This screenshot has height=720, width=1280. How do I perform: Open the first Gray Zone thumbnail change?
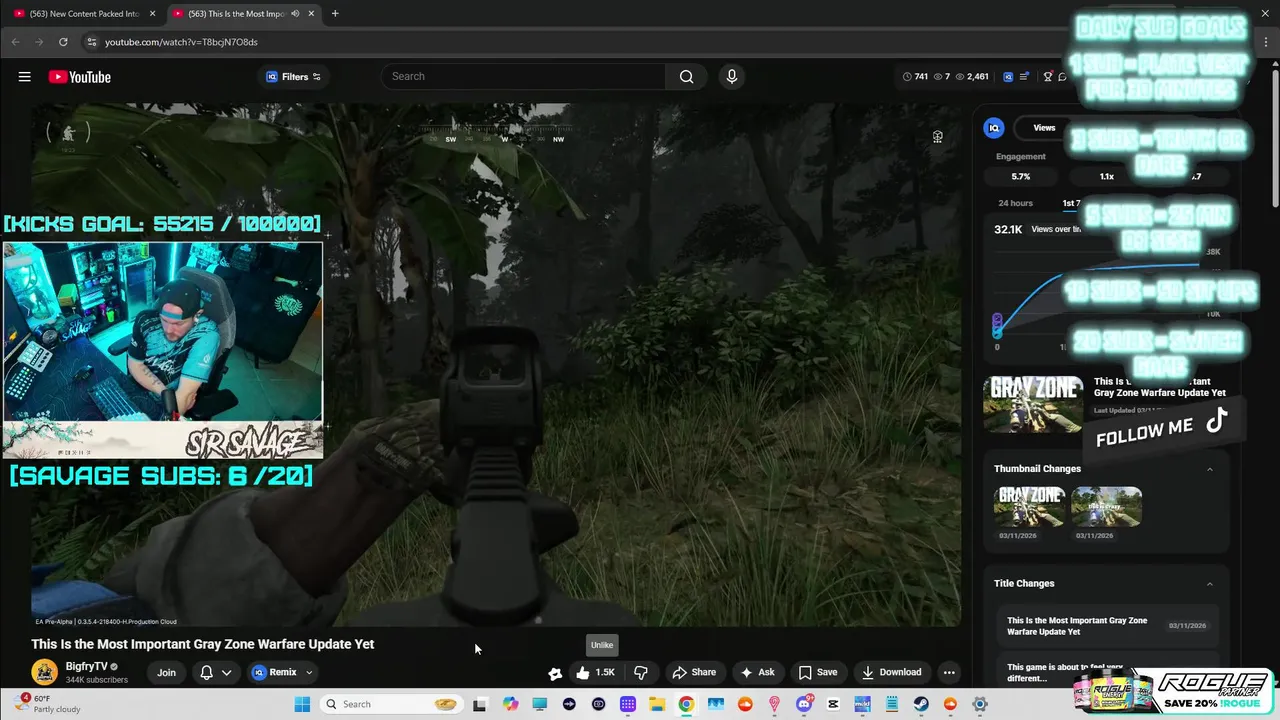[x=1029, y=506]
